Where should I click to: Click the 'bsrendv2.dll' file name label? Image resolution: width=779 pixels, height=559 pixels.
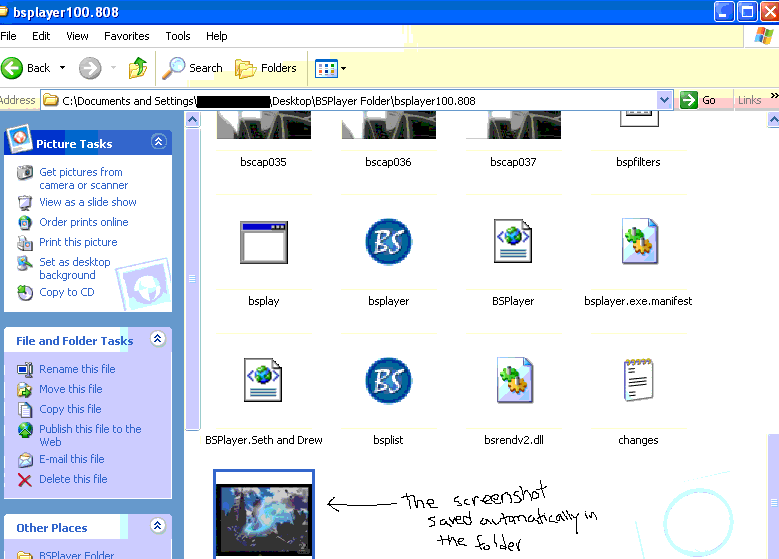click(514, 440)
